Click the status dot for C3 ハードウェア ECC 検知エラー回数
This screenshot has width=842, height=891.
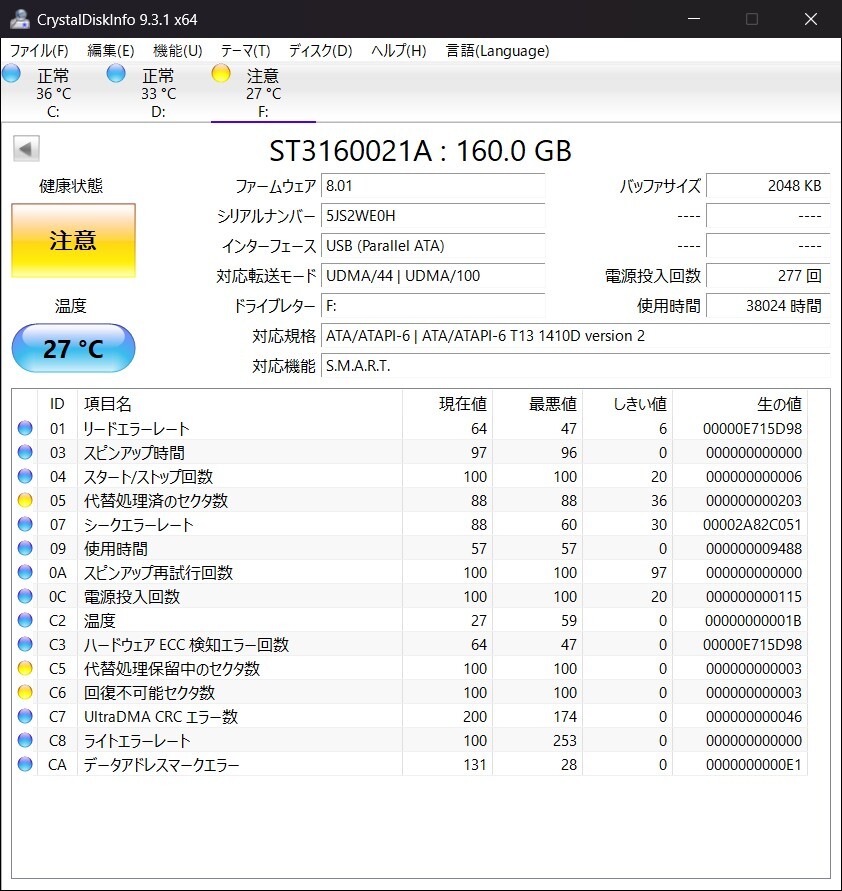click(25, 644)
